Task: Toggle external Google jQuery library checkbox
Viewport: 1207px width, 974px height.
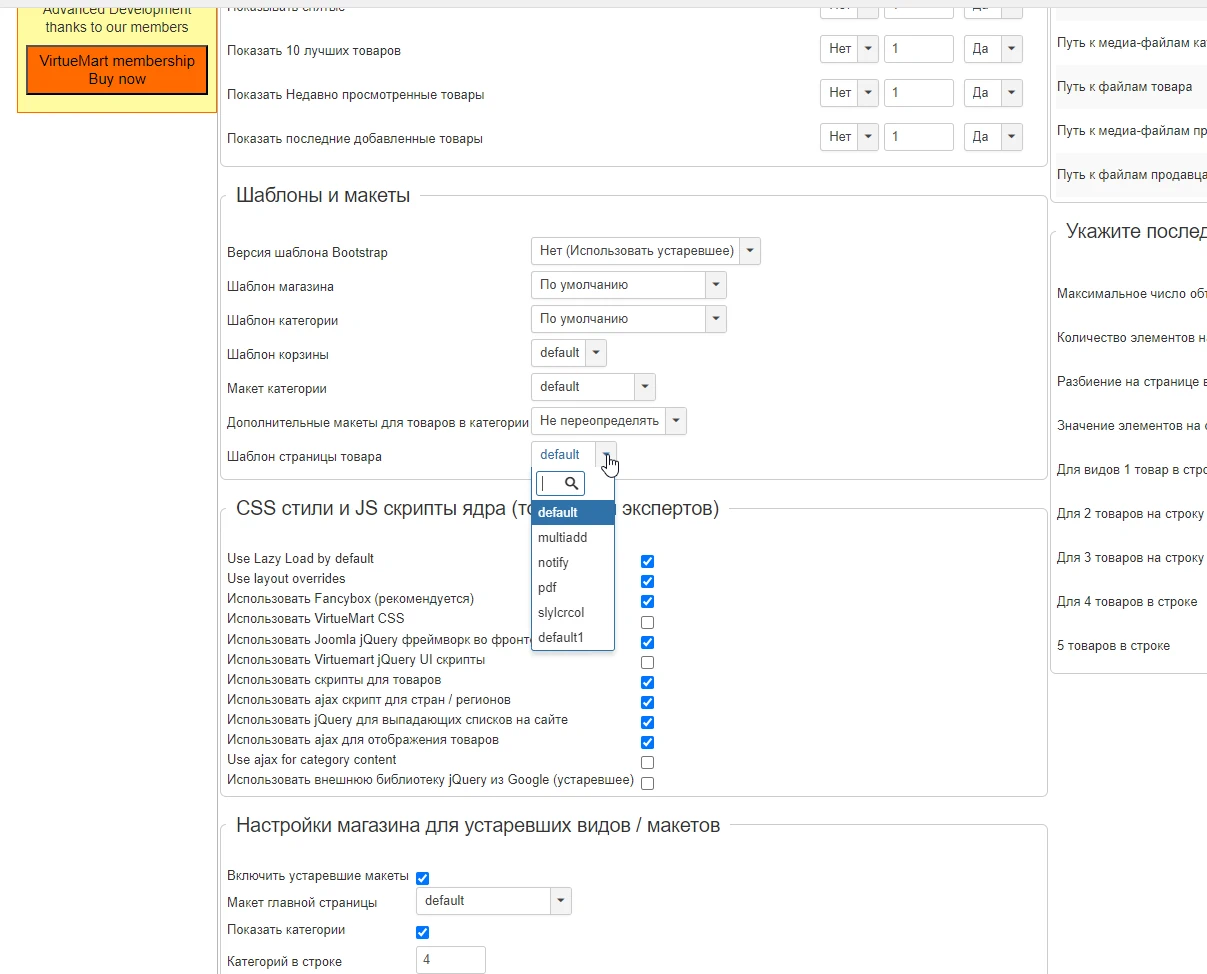Action: tap(647, 783)
